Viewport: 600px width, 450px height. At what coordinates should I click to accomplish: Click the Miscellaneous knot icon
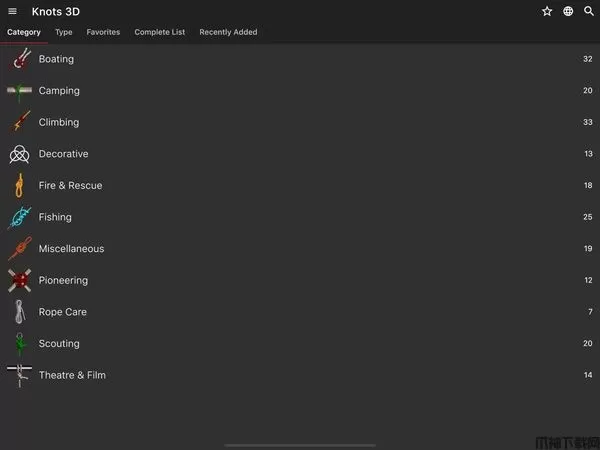(x=20, y=249)
